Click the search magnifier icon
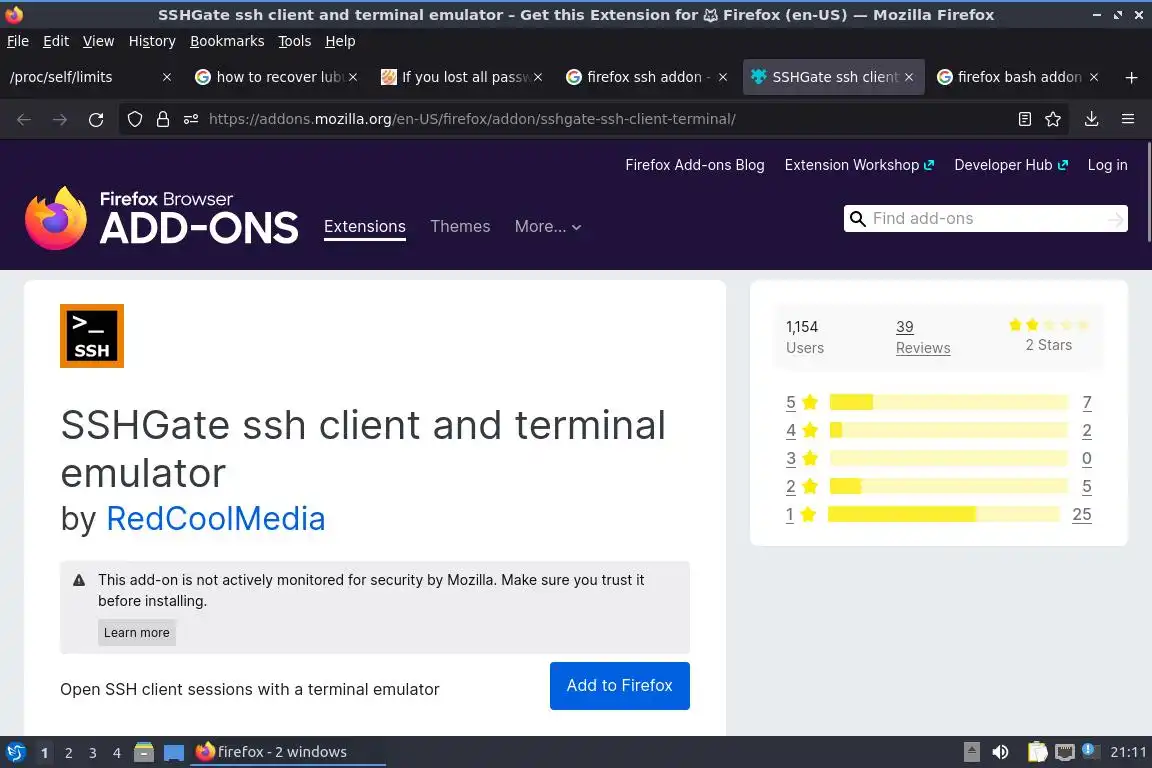Screen dimensions: 1152x768 (857, 219)
